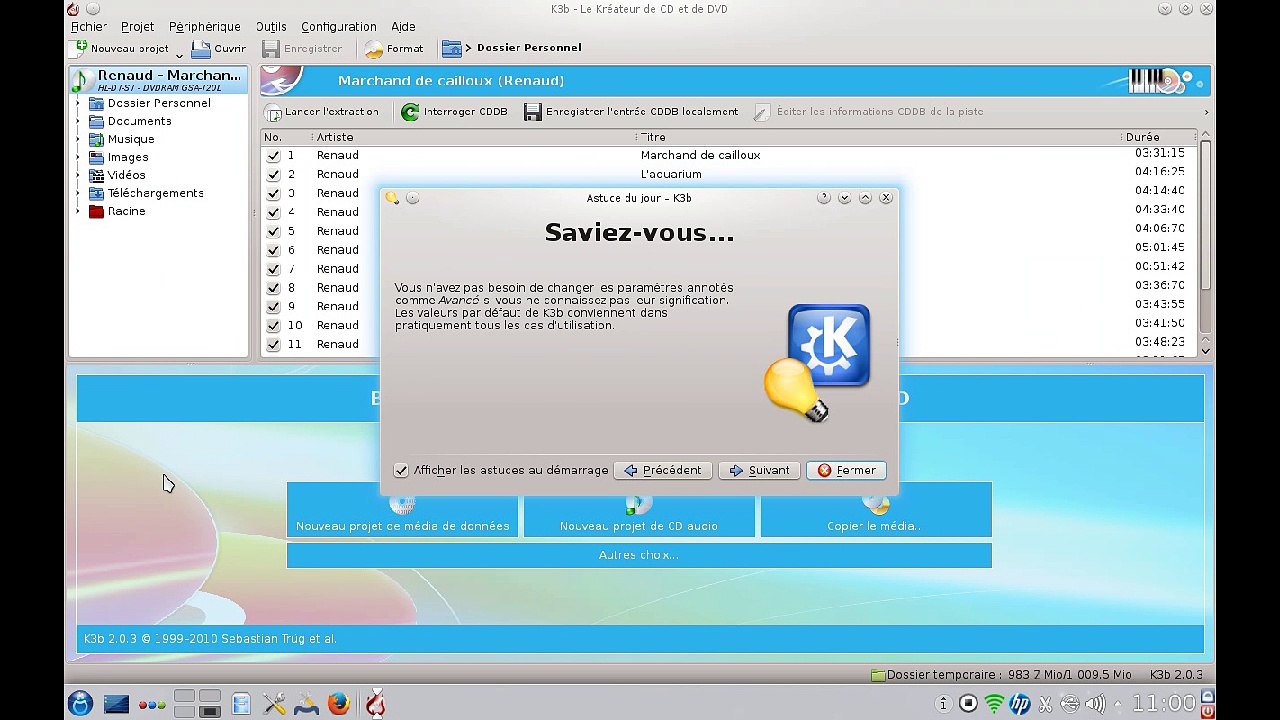Click the HP tray icon
The width and height of the screenshot is (1280, 720).
point(1020,704)
